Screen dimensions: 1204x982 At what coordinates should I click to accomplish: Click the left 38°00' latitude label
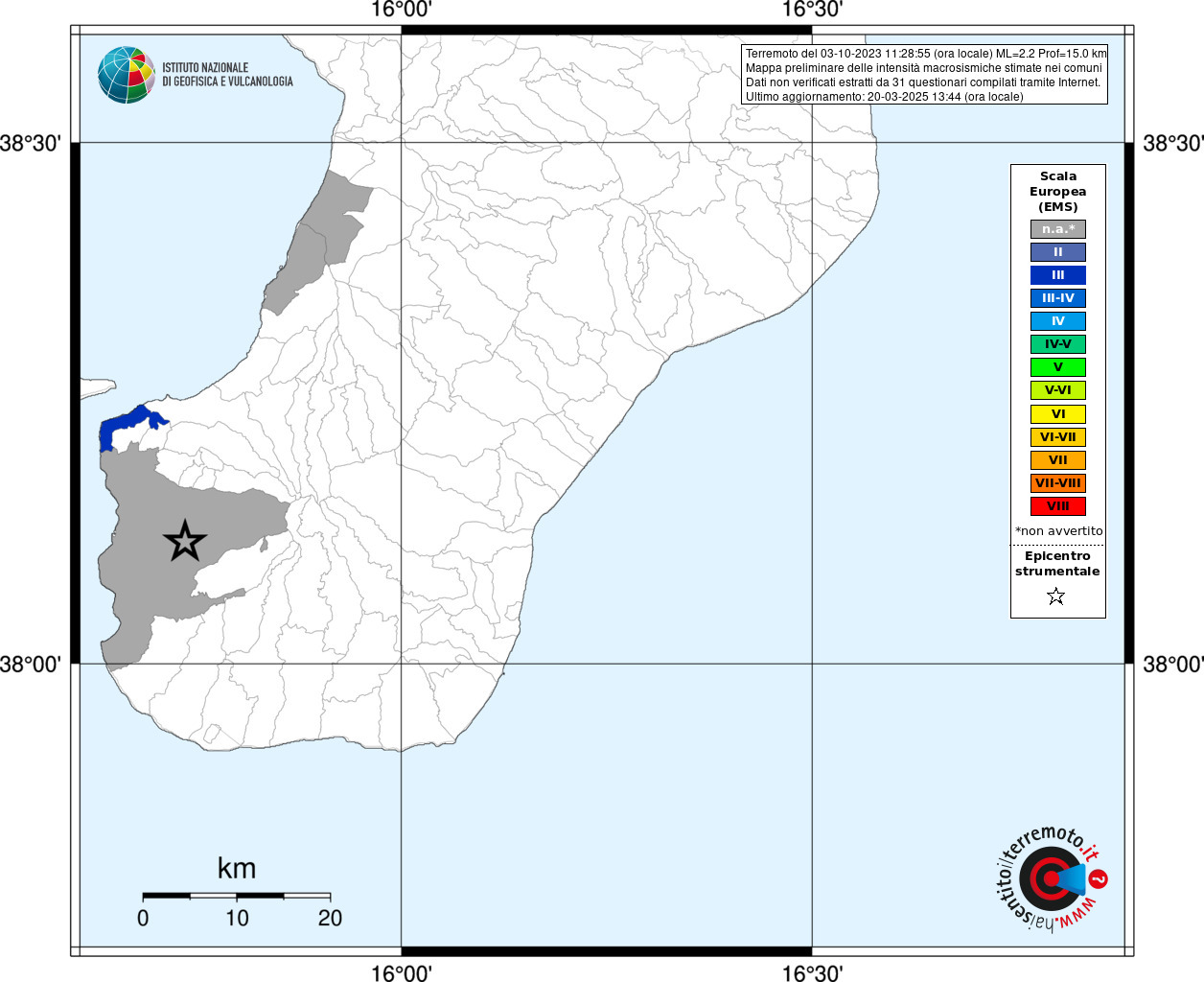31,664
